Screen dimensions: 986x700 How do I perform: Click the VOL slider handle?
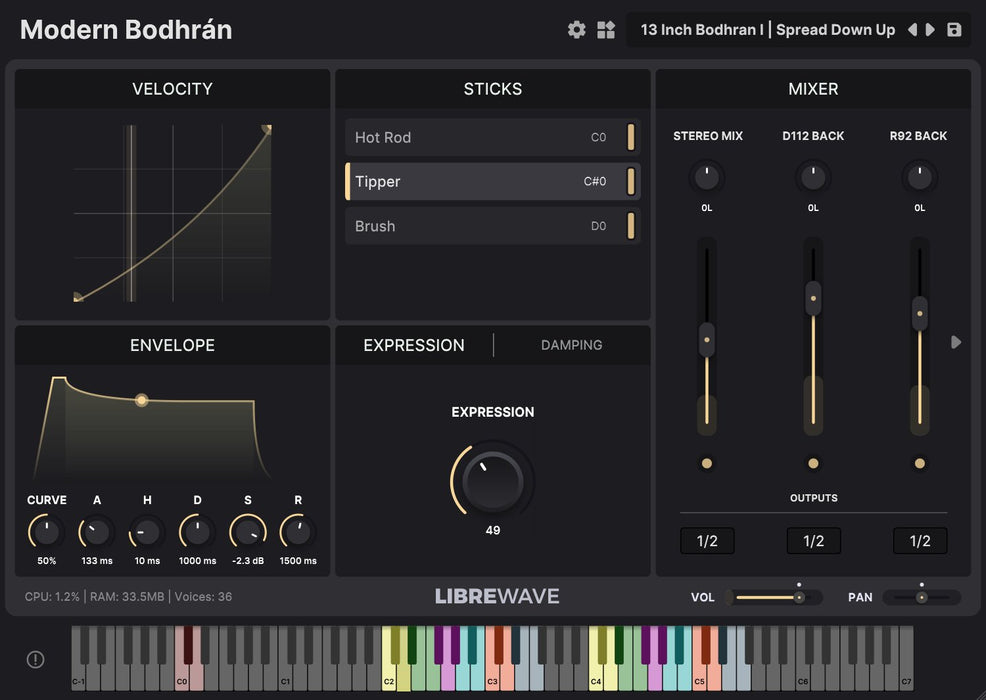[x=799, y=597]
